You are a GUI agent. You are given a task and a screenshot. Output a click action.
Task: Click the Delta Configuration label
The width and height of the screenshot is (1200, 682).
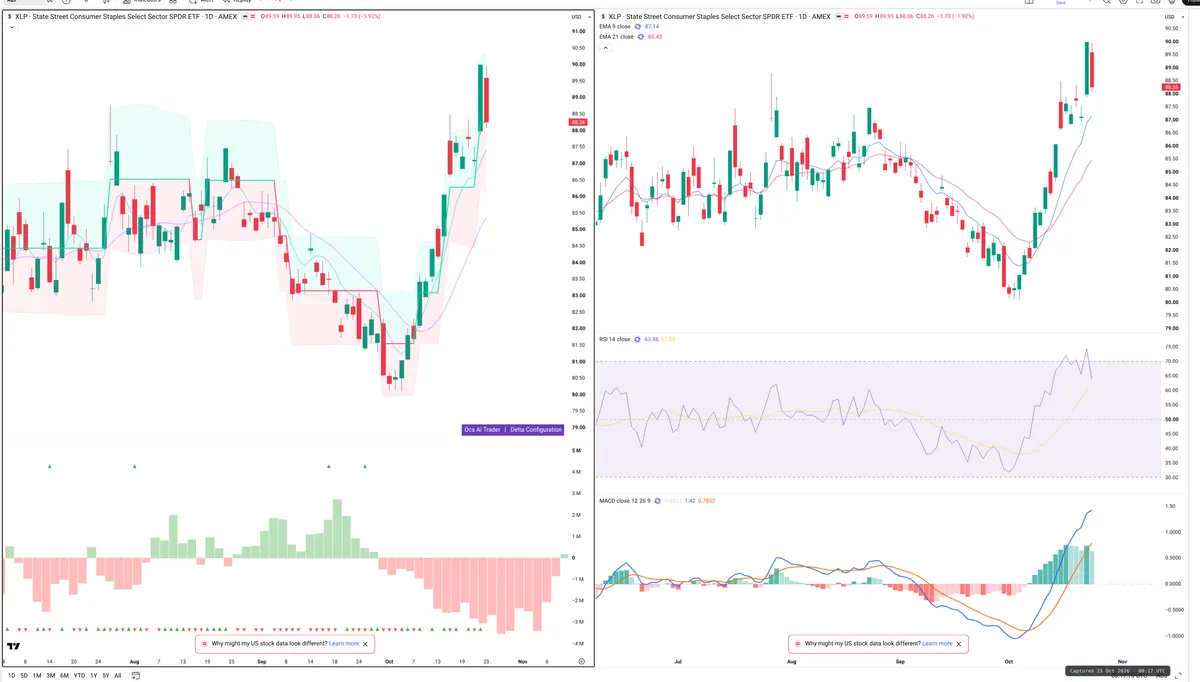[x=536, y=429]
